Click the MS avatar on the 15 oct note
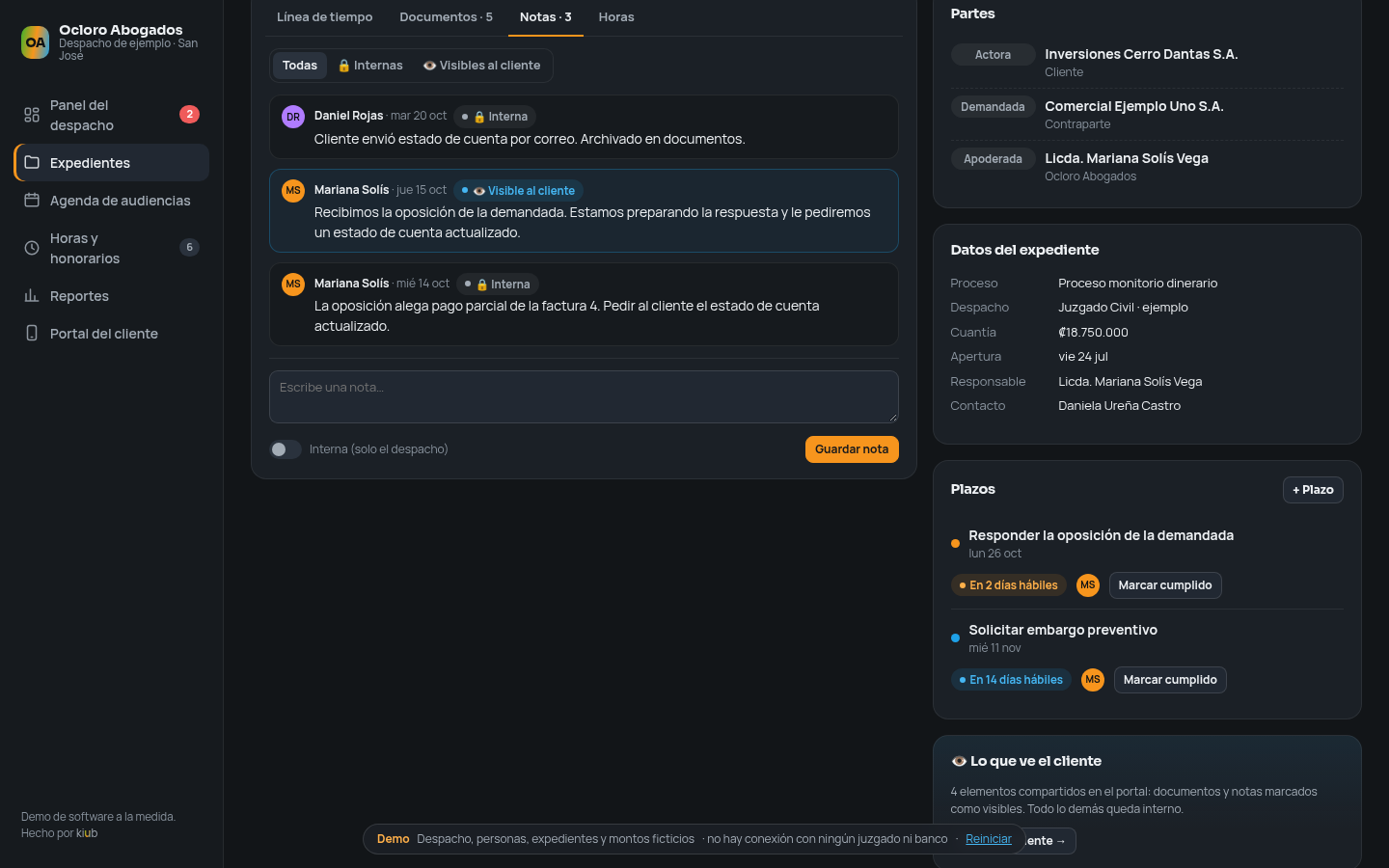This screenshot has height=868, width=1389. [x=293, y=191]
